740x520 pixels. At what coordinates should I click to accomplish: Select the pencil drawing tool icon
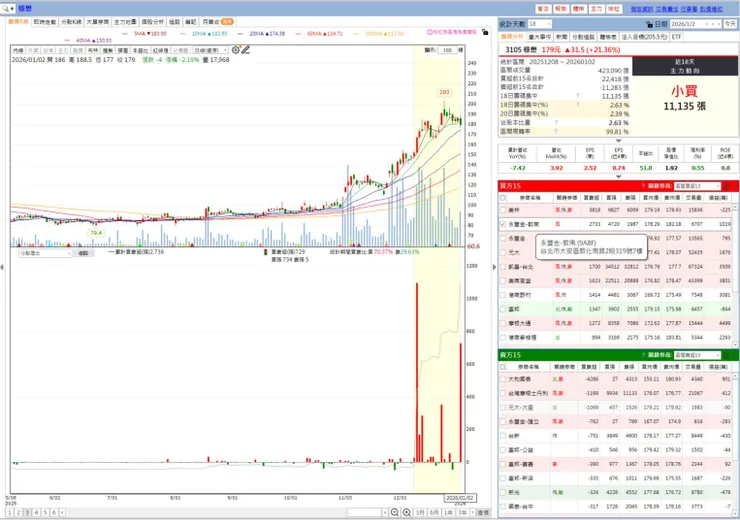pyautogui.click(x=245, y=50)
